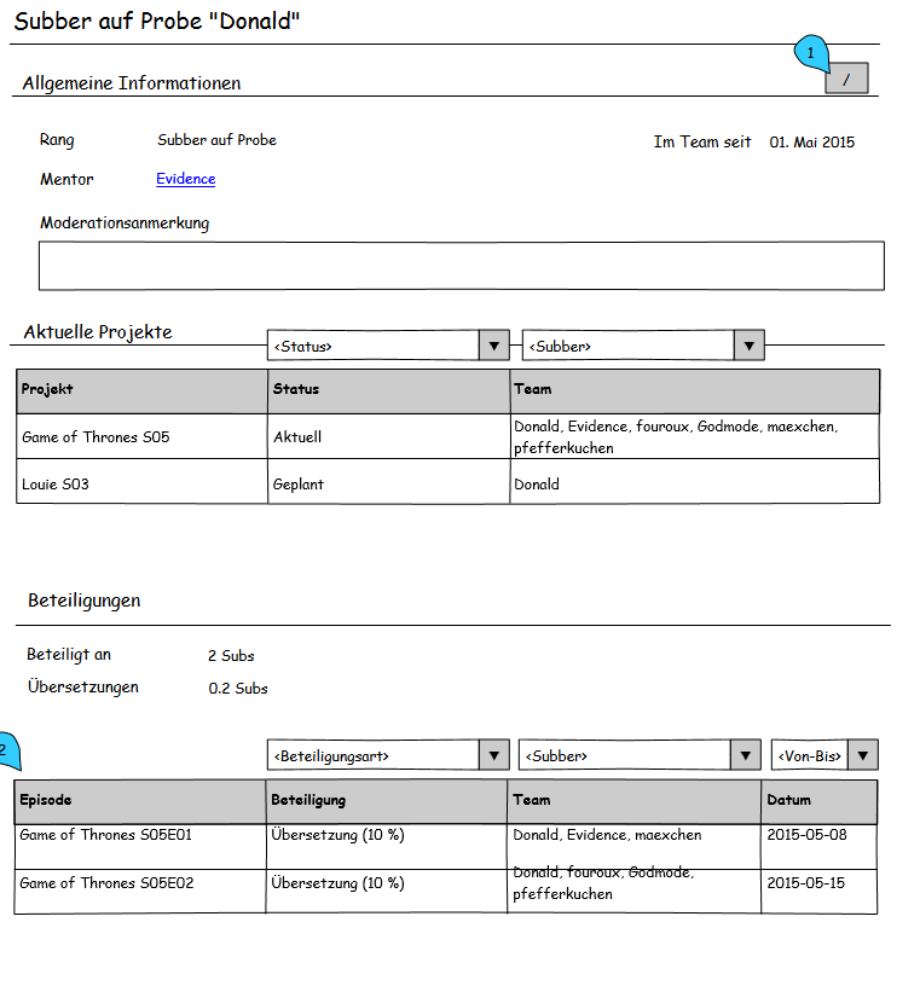Click the blue annotation marker 2
Screen dimensions: 920x986
point(8,750)
